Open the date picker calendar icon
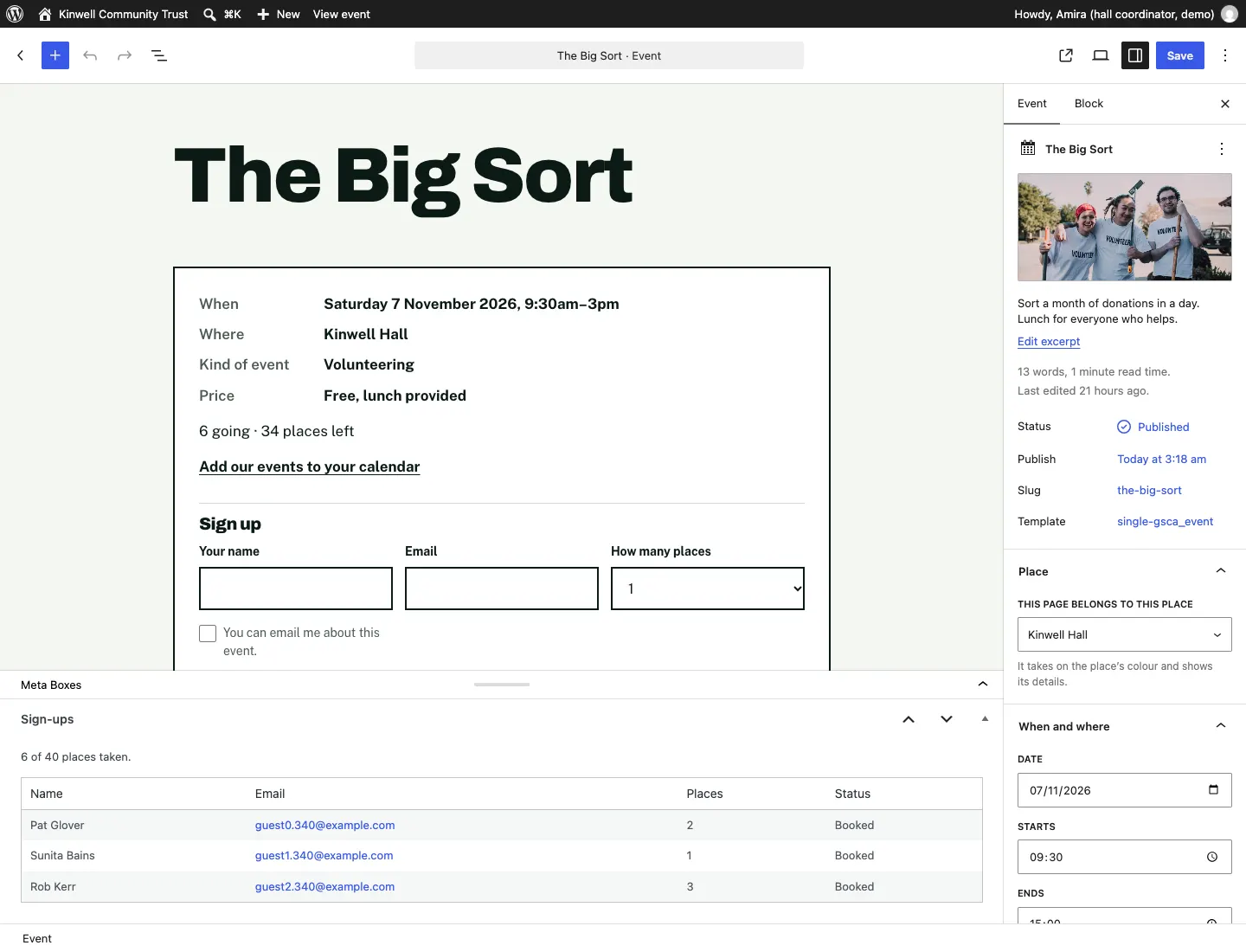 coord(1213,789)
